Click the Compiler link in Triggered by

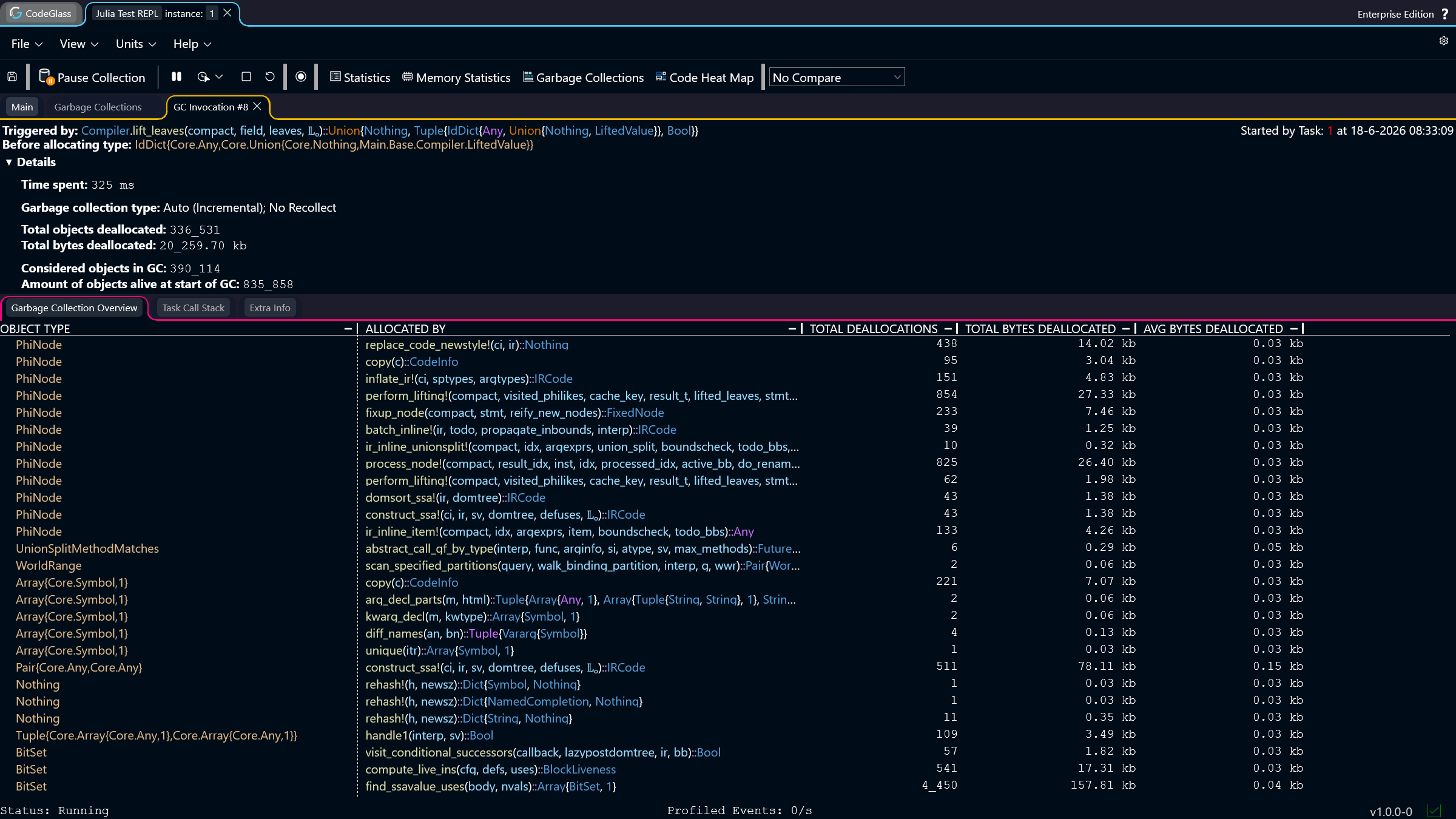tap(106, 130)
